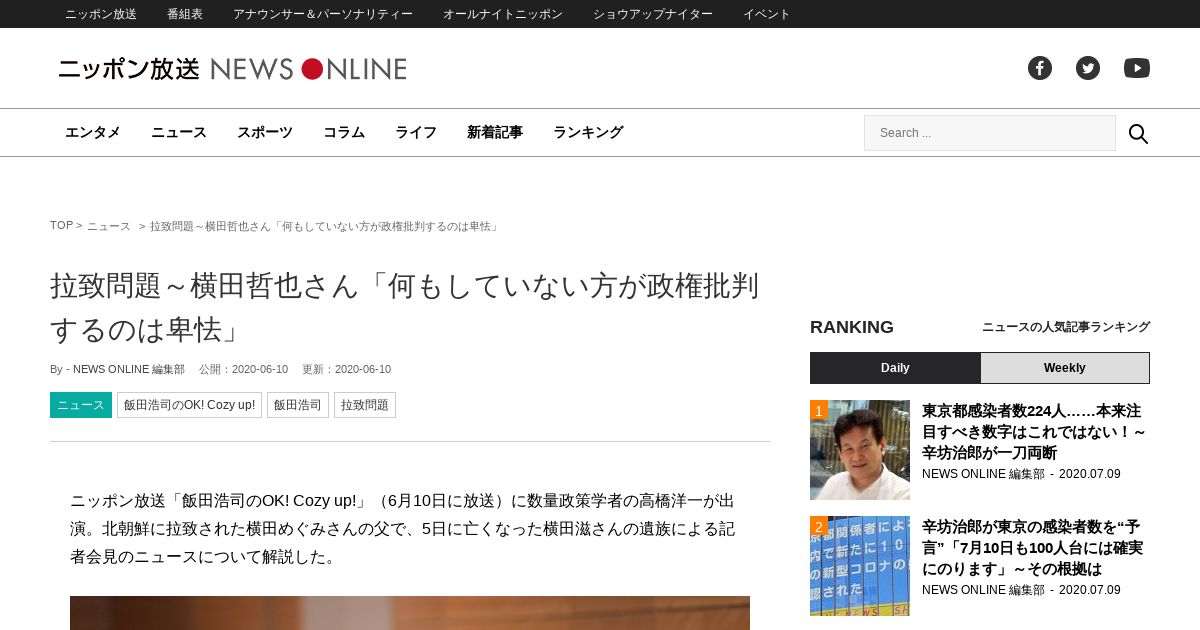Viewport: 1200px width, 630px height.
Task: Open イベント in top bar
Action: coord(767,14)
